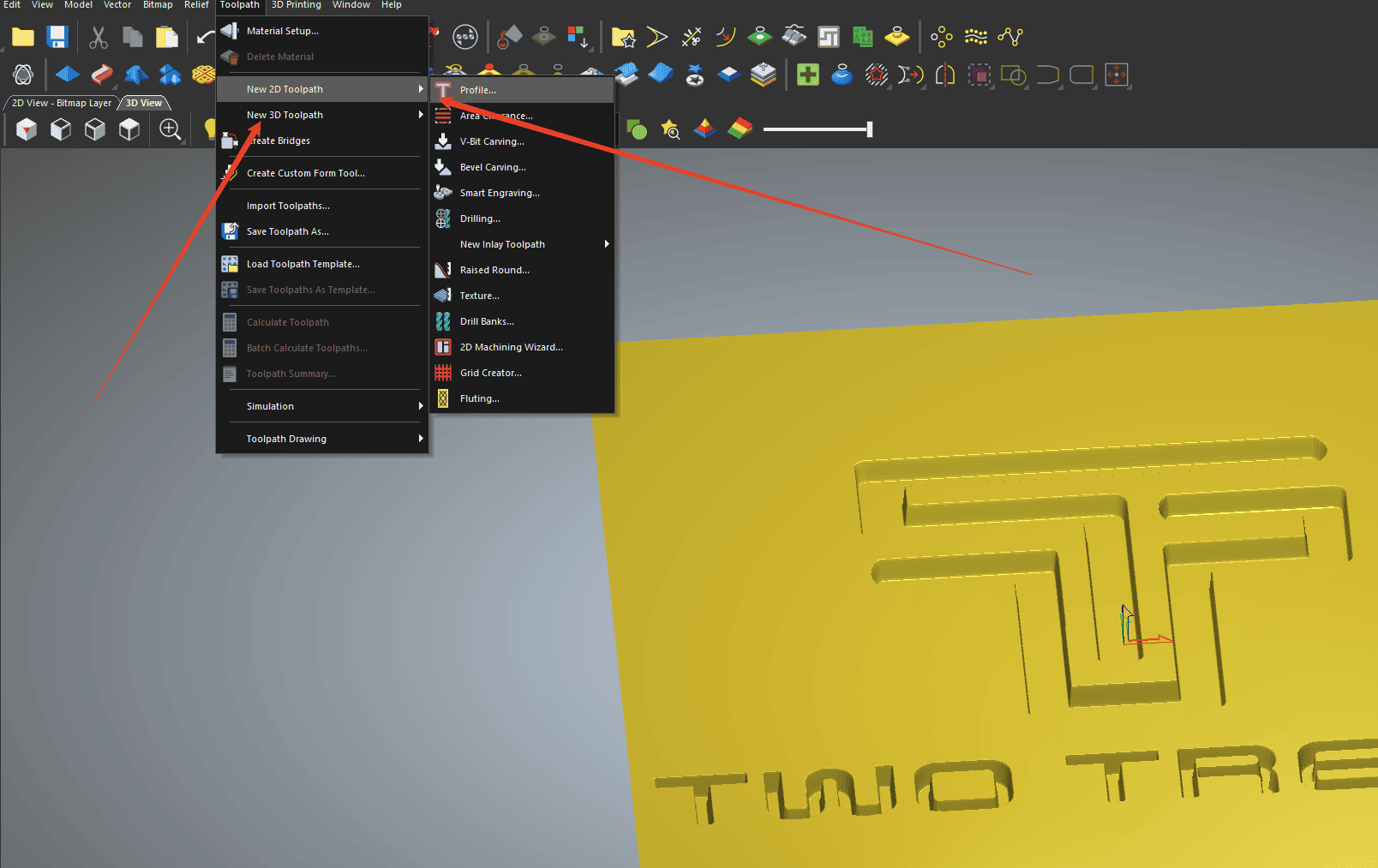Image resolution: width=1378 pixels, height=868 pixels.
Task: Click the Paste clipboard icon
Action: coord(166,37)
